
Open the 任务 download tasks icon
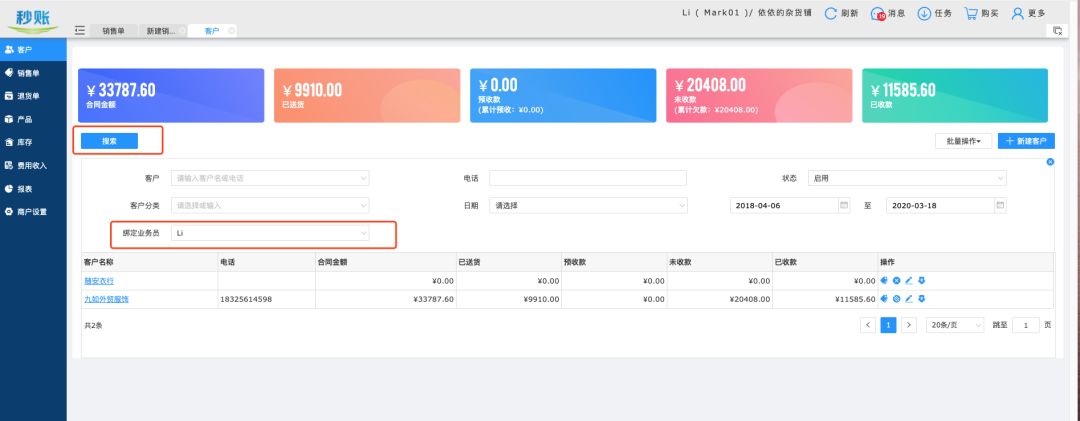point(924,13)
